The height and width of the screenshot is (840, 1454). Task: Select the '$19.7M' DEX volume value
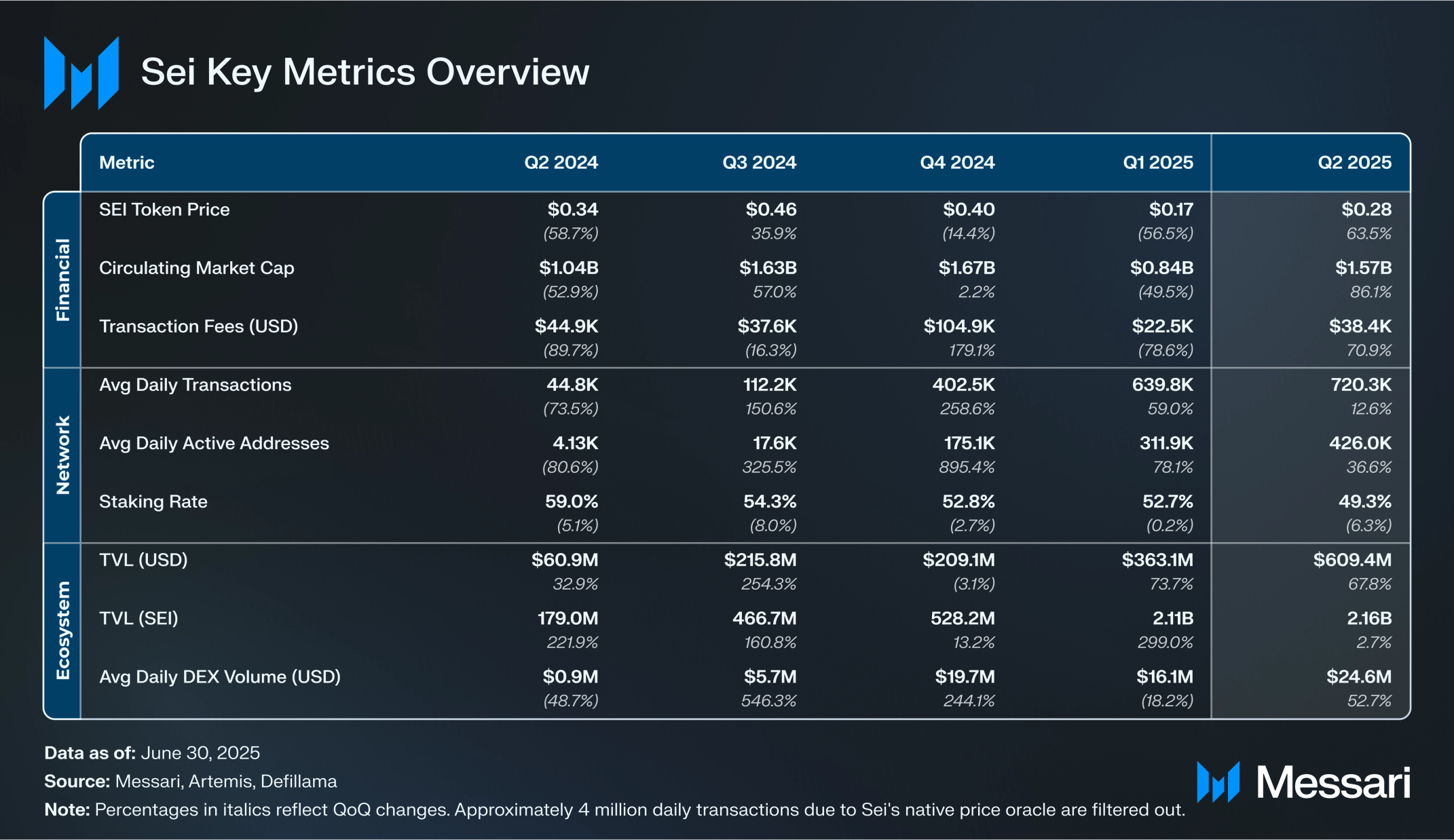pos(965,676)
